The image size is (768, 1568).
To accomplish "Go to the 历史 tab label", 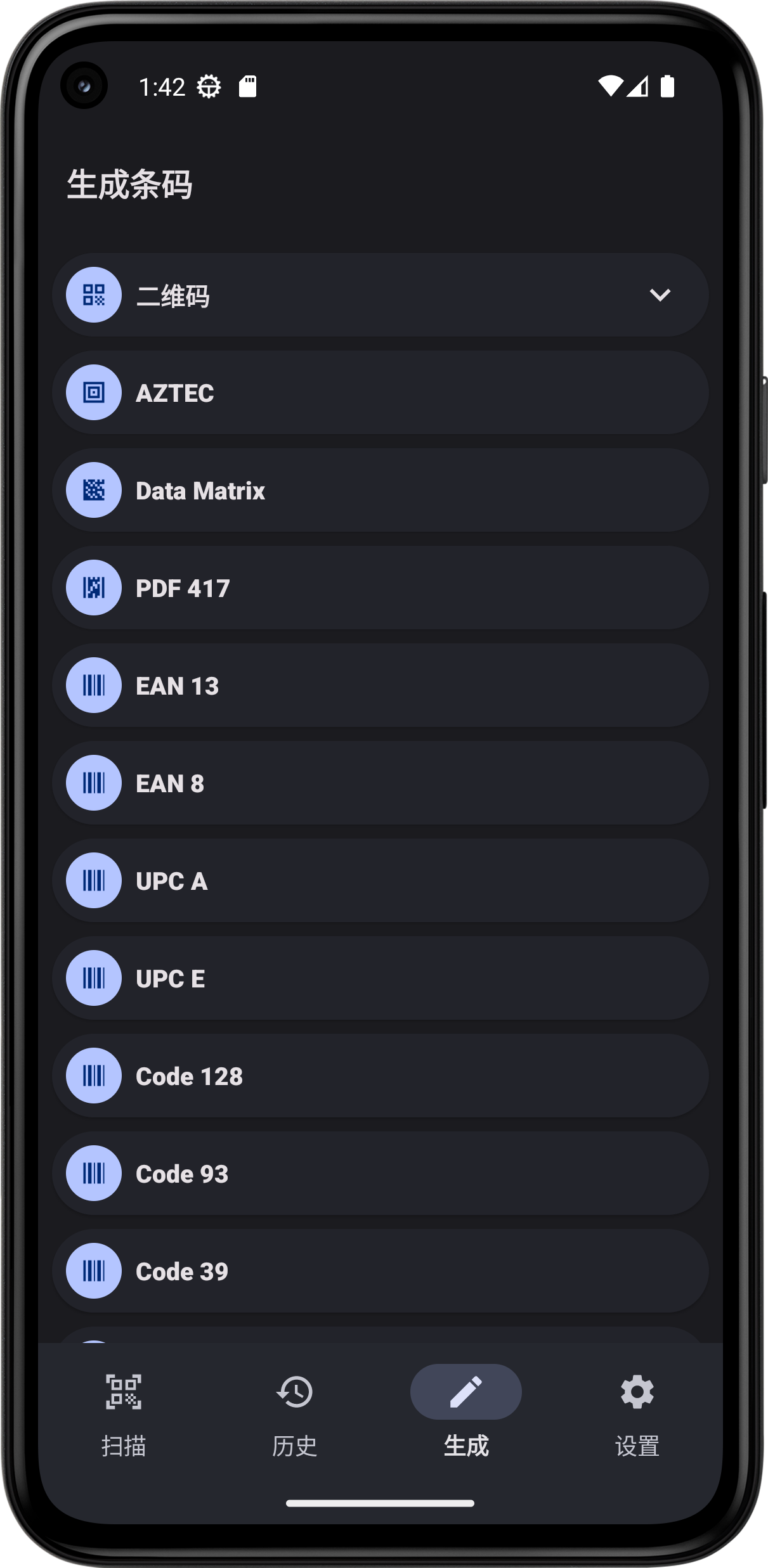I will click(295, 1446).
